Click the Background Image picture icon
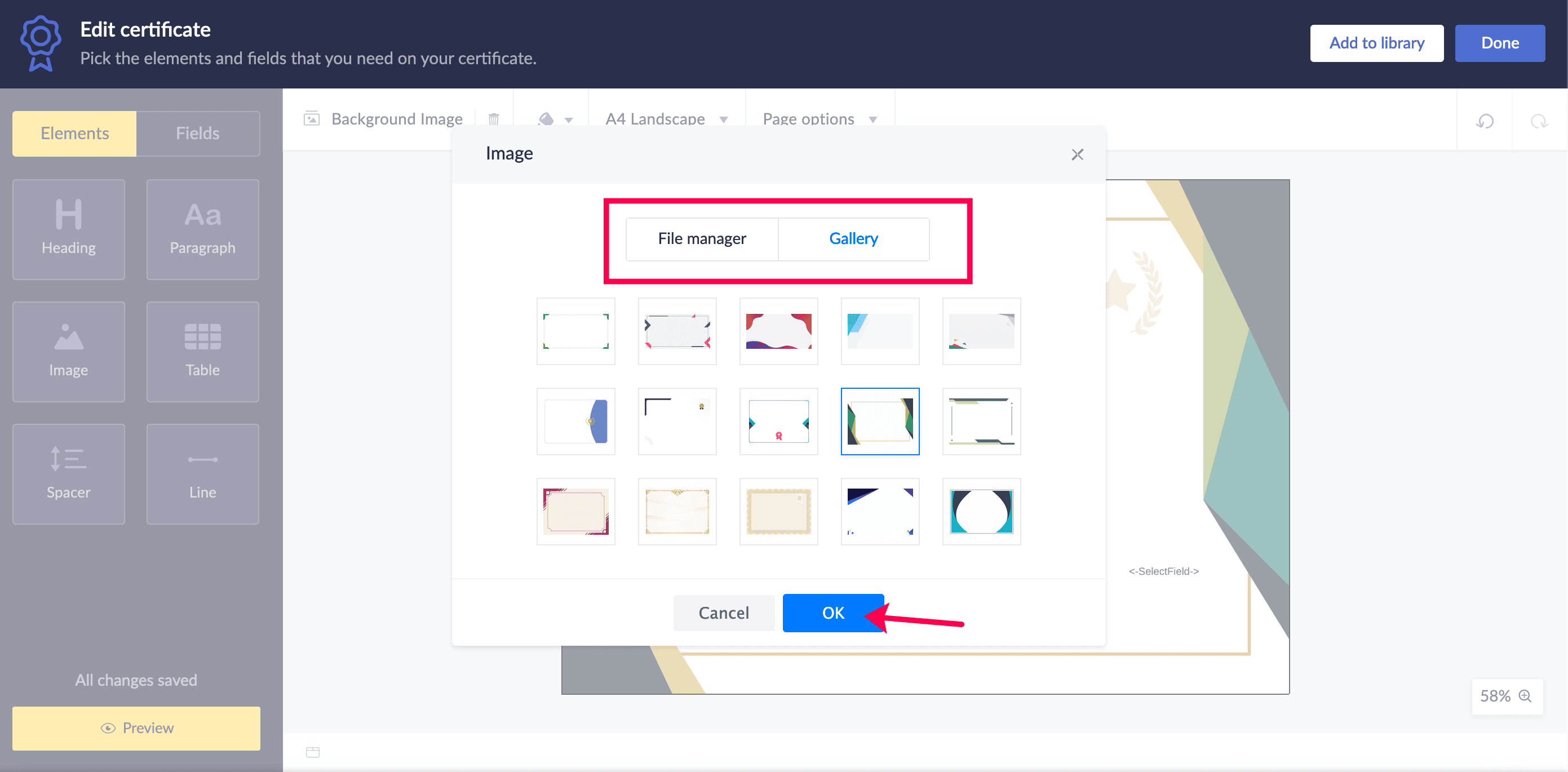Screen dimensions: 1568x772 click(312, 119)
